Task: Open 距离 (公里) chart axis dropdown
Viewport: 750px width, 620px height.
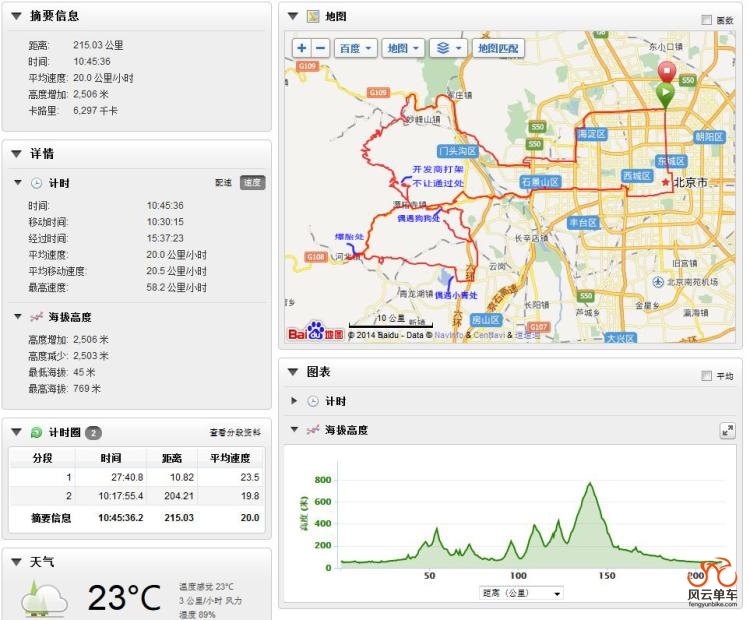Action: [x=522, y=593]
